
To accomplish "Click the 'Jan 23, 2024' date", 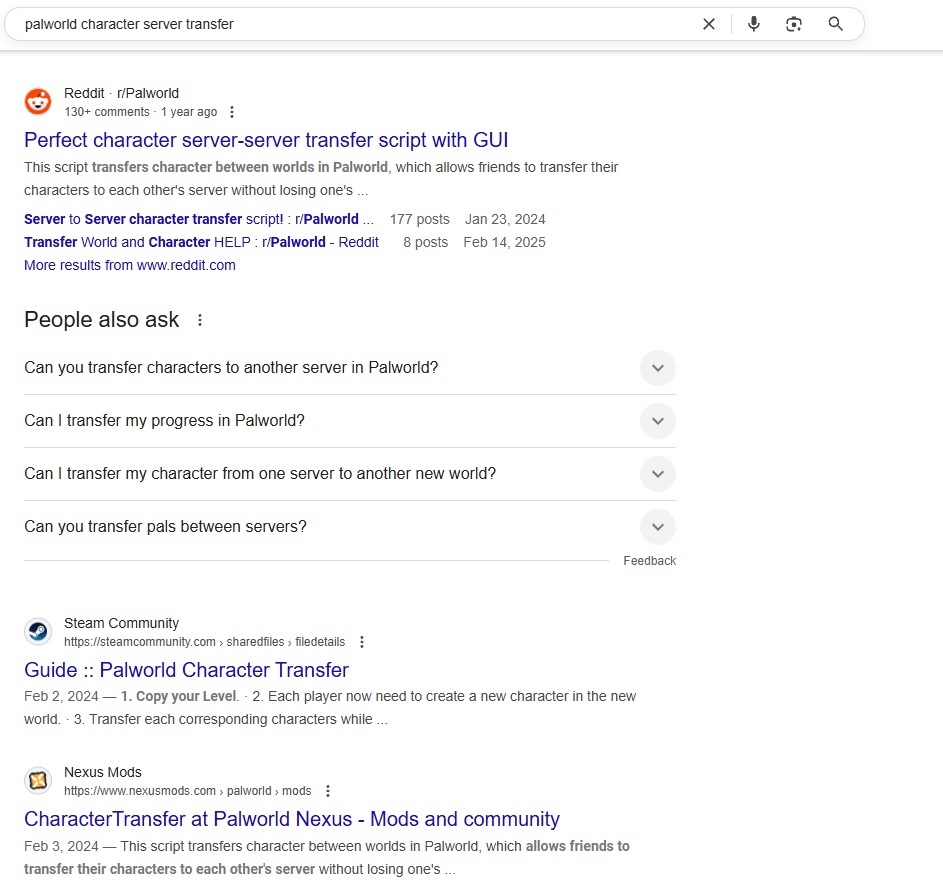I will click(x=505, y=219).
